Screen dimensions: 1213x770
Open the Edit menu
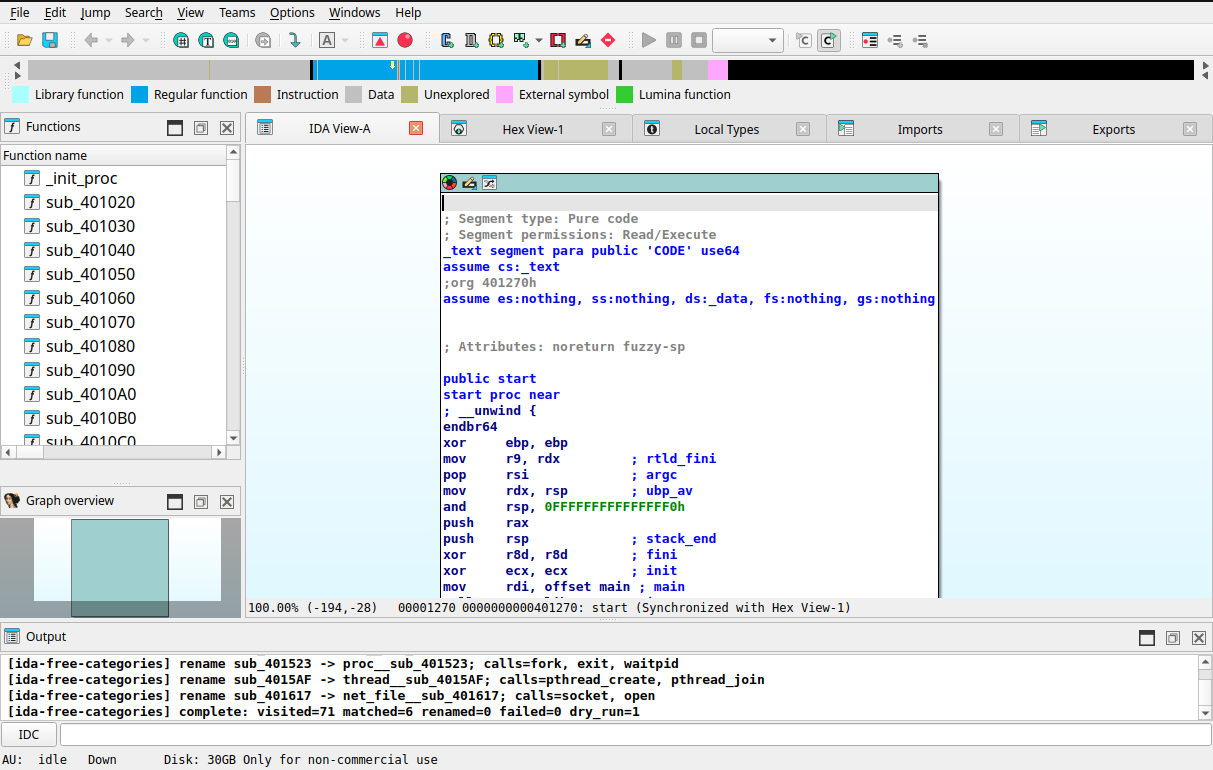tap(55, 12)
